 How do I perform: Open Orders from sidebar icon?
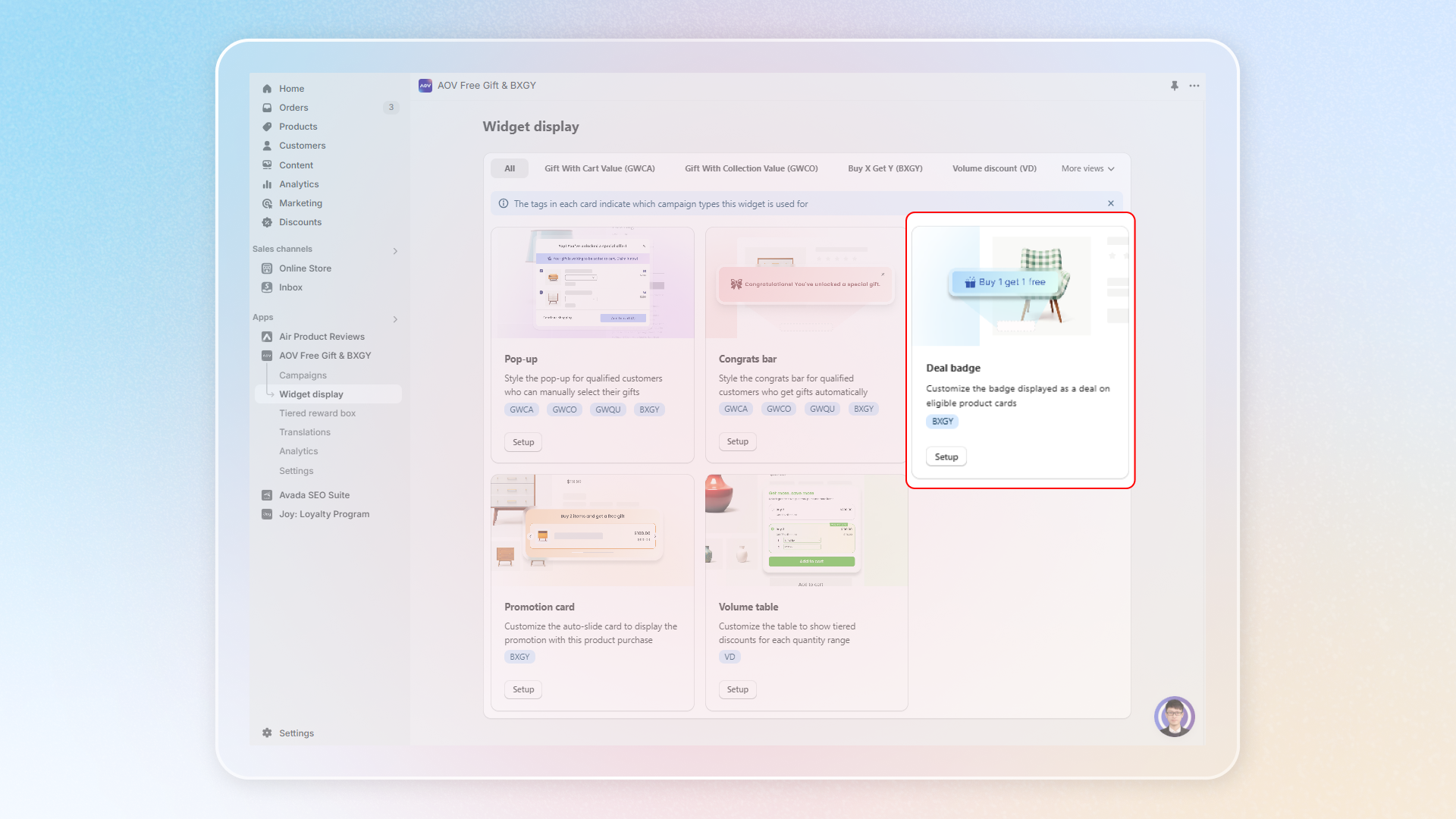pos(267,108)
